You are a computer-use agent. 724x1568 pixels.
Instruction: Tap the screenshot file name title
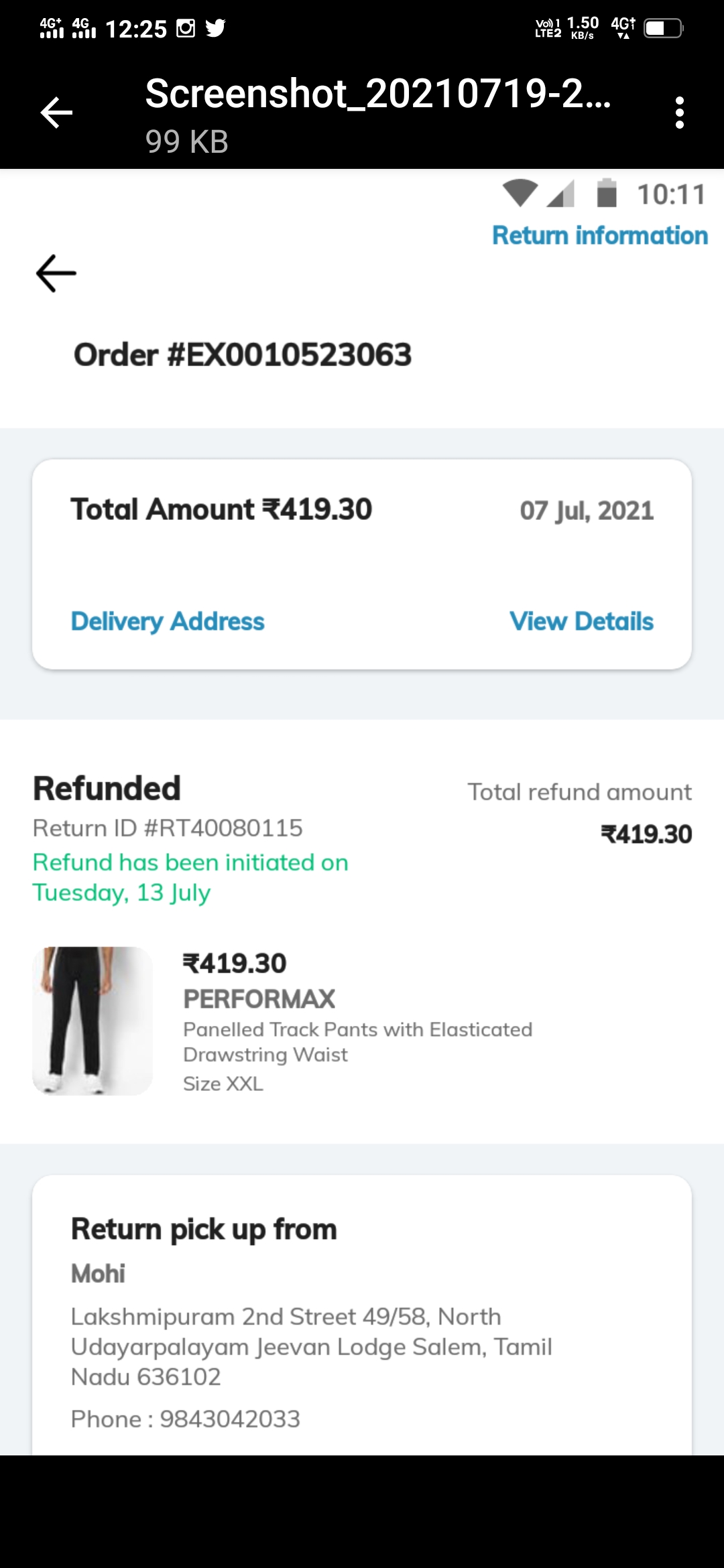pos(377,94)
